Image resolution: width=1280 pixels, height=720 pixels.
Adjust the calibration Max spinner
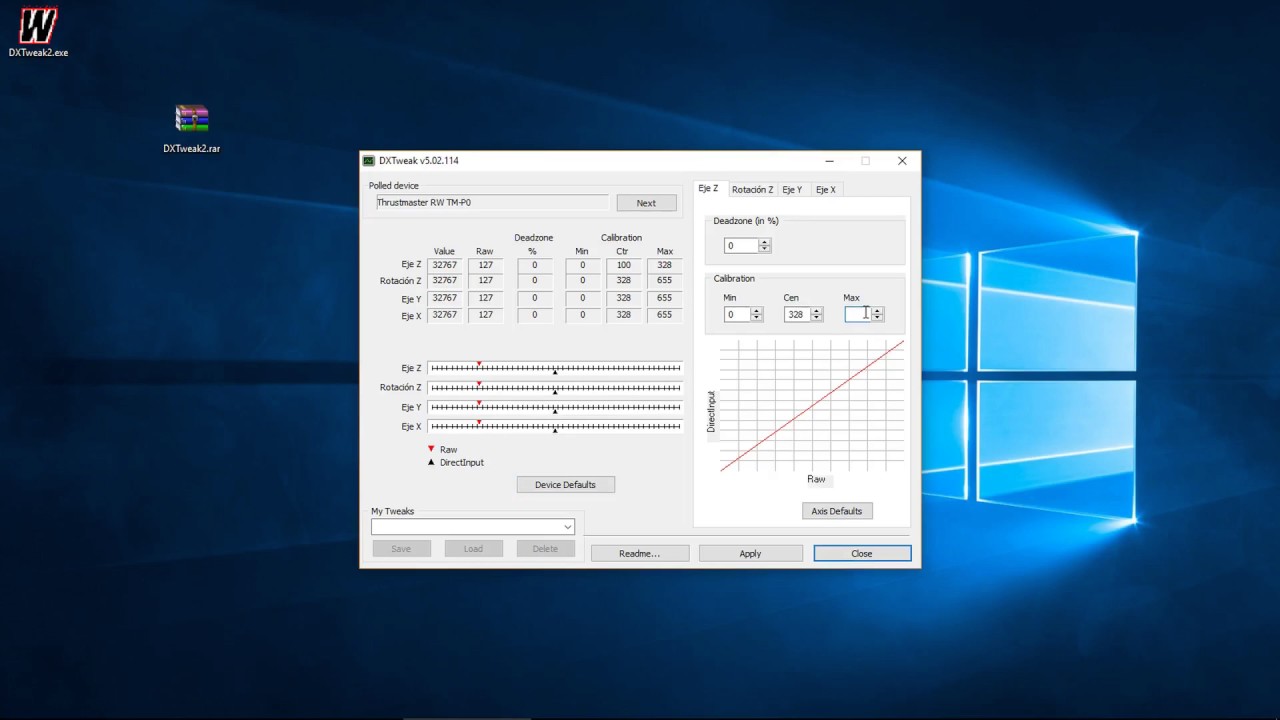click(877, 314)
